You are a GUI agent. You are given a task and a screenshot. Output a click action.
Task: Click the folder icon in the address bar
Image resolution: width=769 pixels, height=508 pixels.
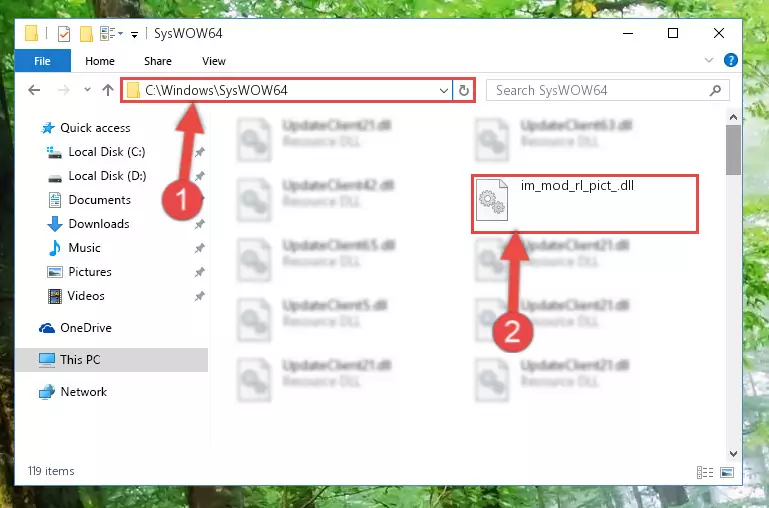(133, 90)
